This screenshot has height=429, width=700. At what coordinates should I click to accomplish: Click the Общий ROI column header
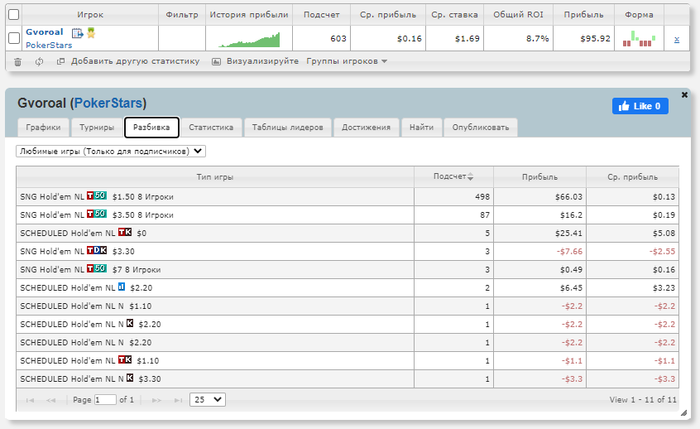click(518, 15)
